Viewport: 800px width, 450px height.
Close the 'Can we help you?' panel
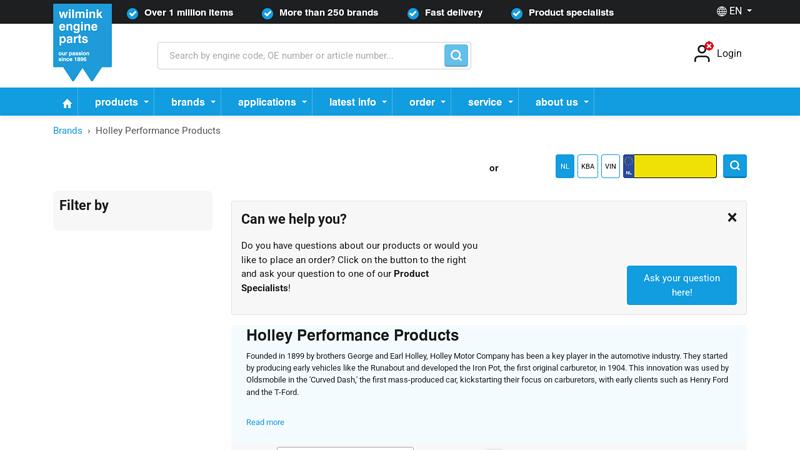click(732, 218)
